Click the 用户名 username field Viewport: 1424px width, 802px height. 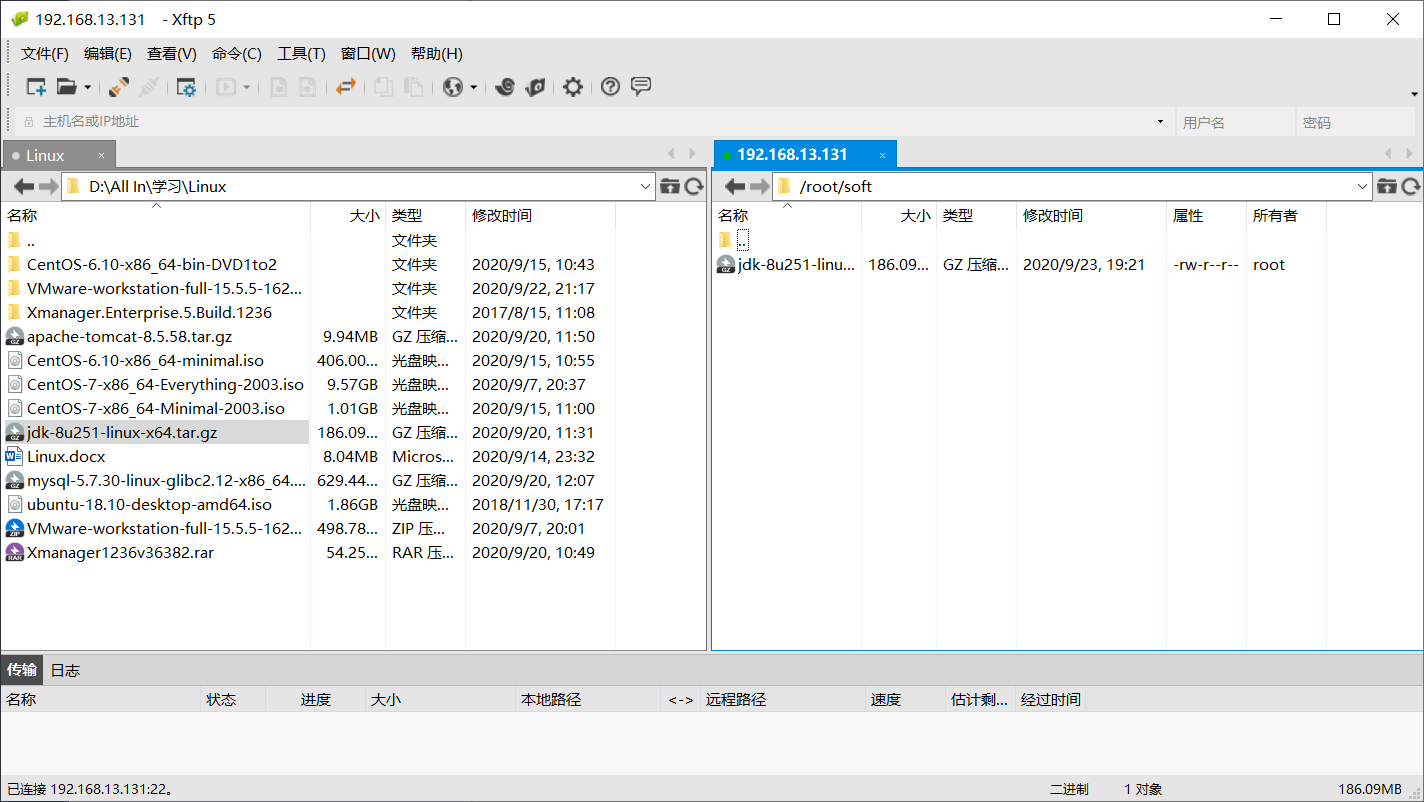point(1234,122)
